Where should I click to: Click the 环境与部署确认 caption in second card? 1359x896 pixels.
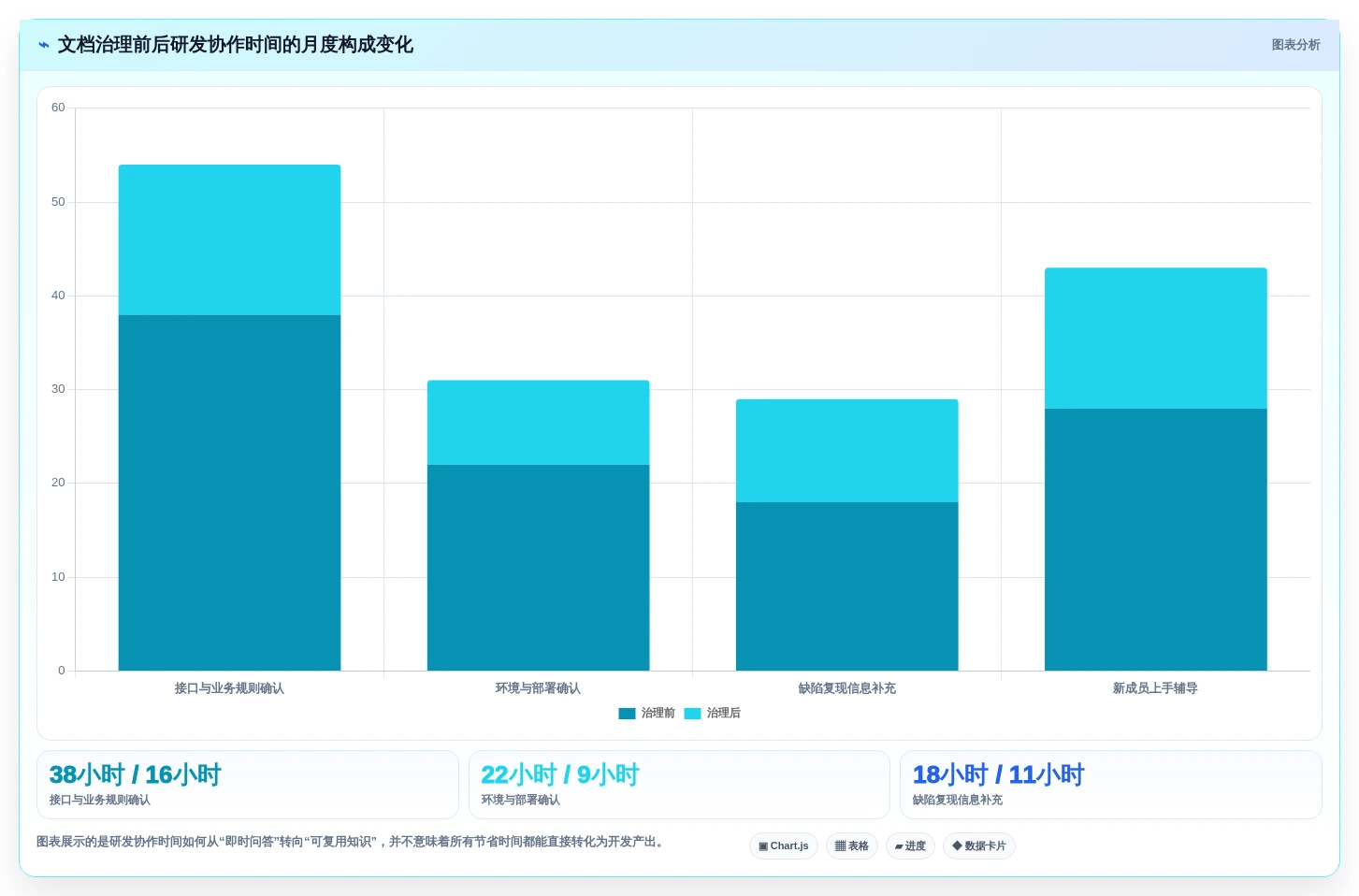[x=520, y=801]
